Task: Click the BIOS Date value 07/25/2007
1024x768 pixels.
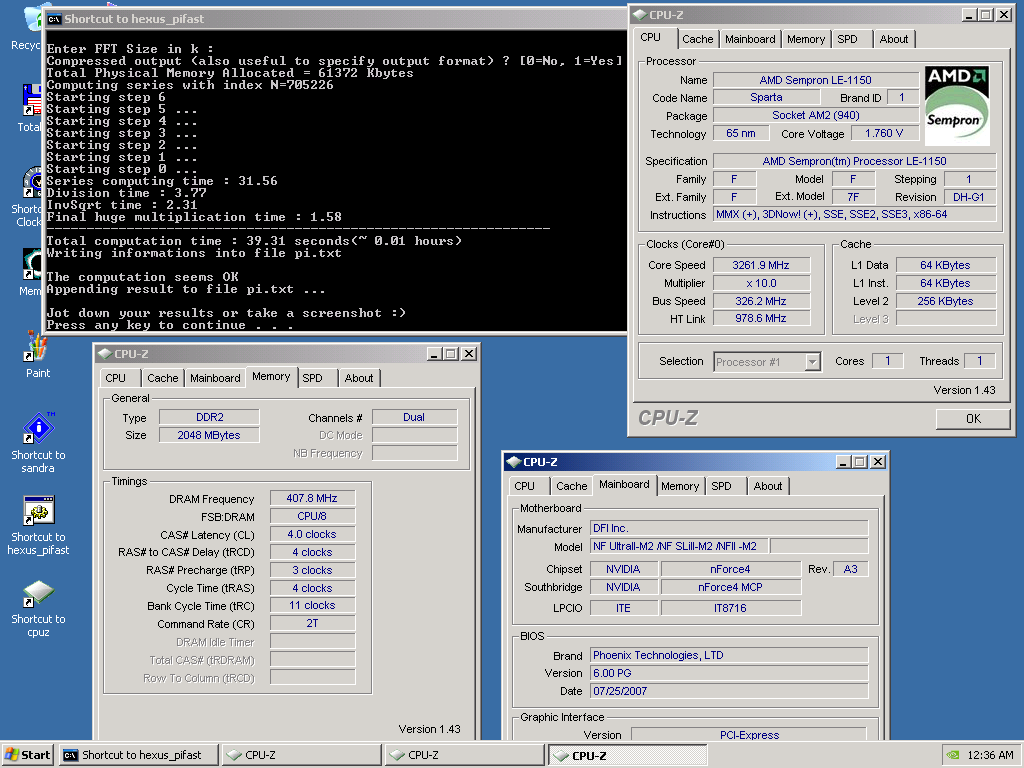Action: click(729, 691)
